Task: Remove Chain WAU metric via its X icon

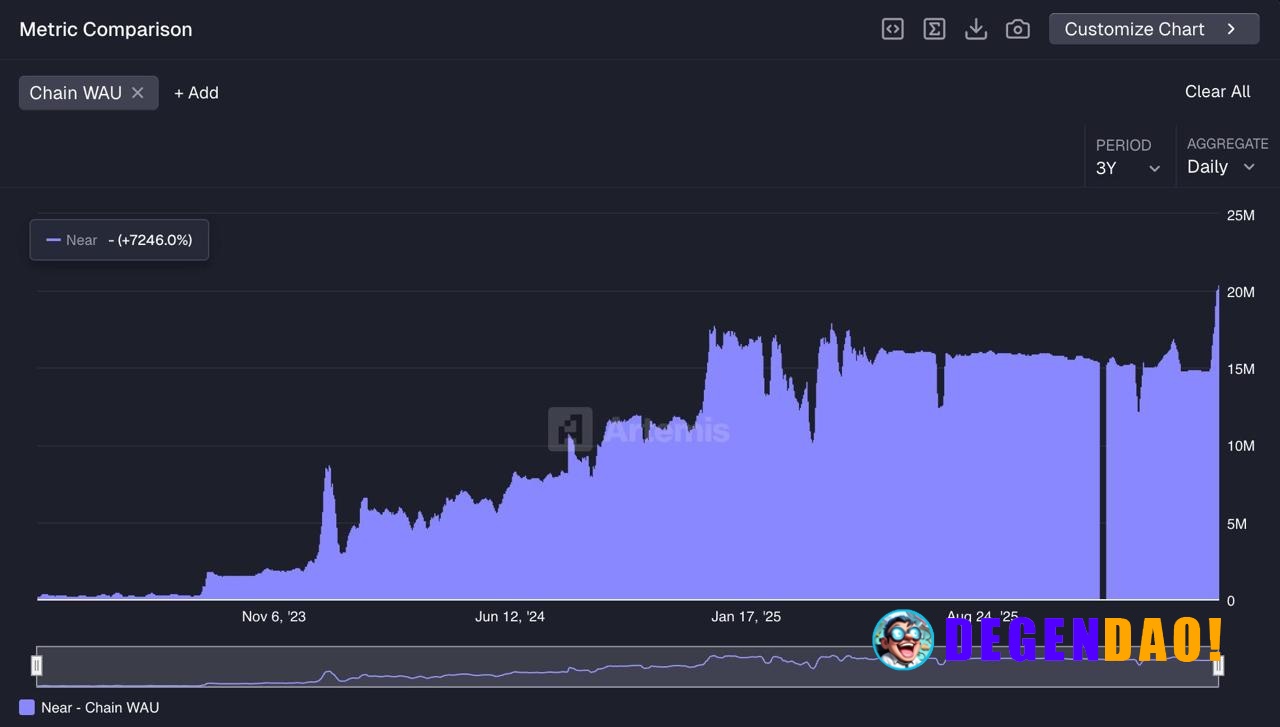Action: 138,92
